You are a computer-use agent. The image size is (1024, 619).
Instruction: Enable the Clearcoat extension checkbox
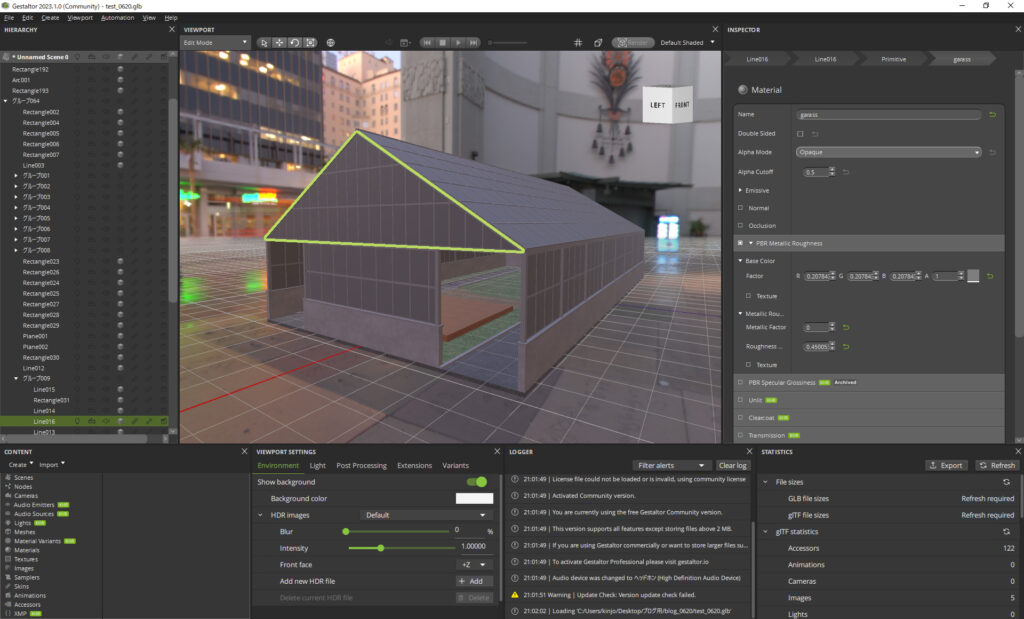pos(740,417)
